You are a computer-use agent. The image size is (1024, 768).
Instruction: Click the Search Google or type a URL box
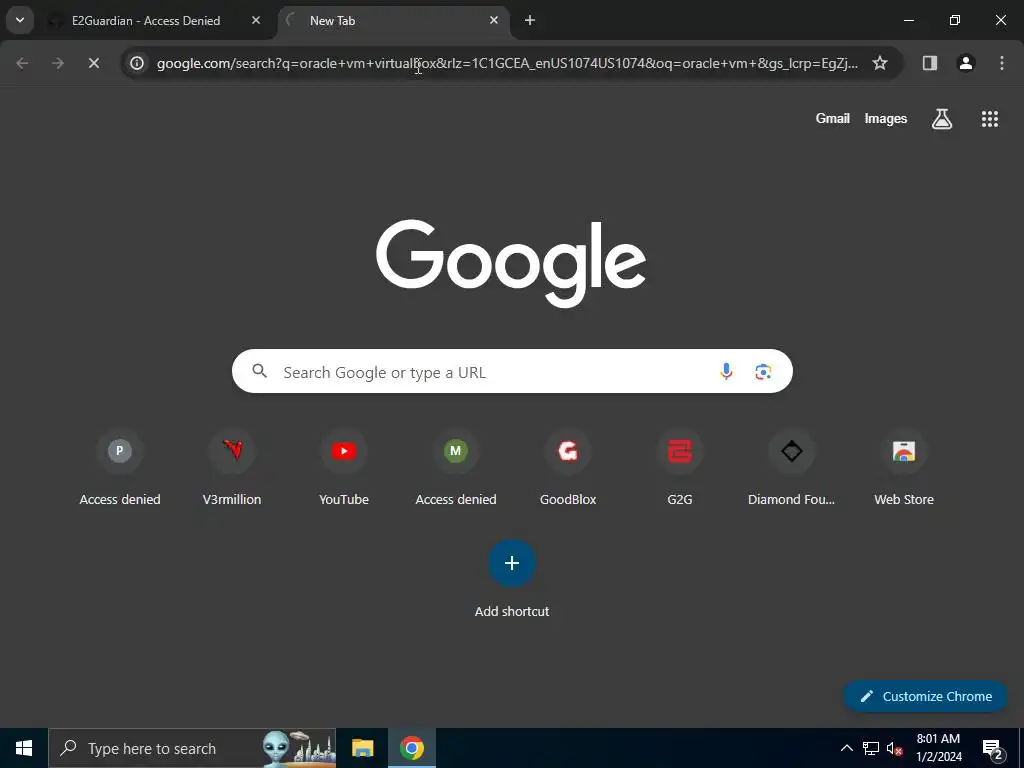coord(512,372)
